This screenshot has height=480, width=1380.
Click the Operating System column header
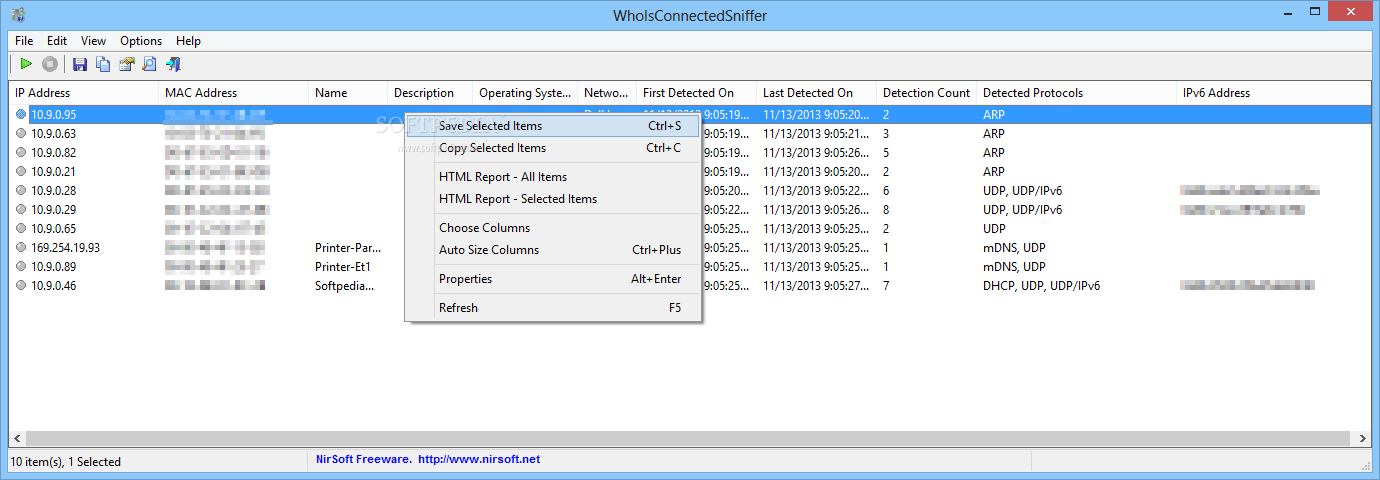tap(525, 93)
